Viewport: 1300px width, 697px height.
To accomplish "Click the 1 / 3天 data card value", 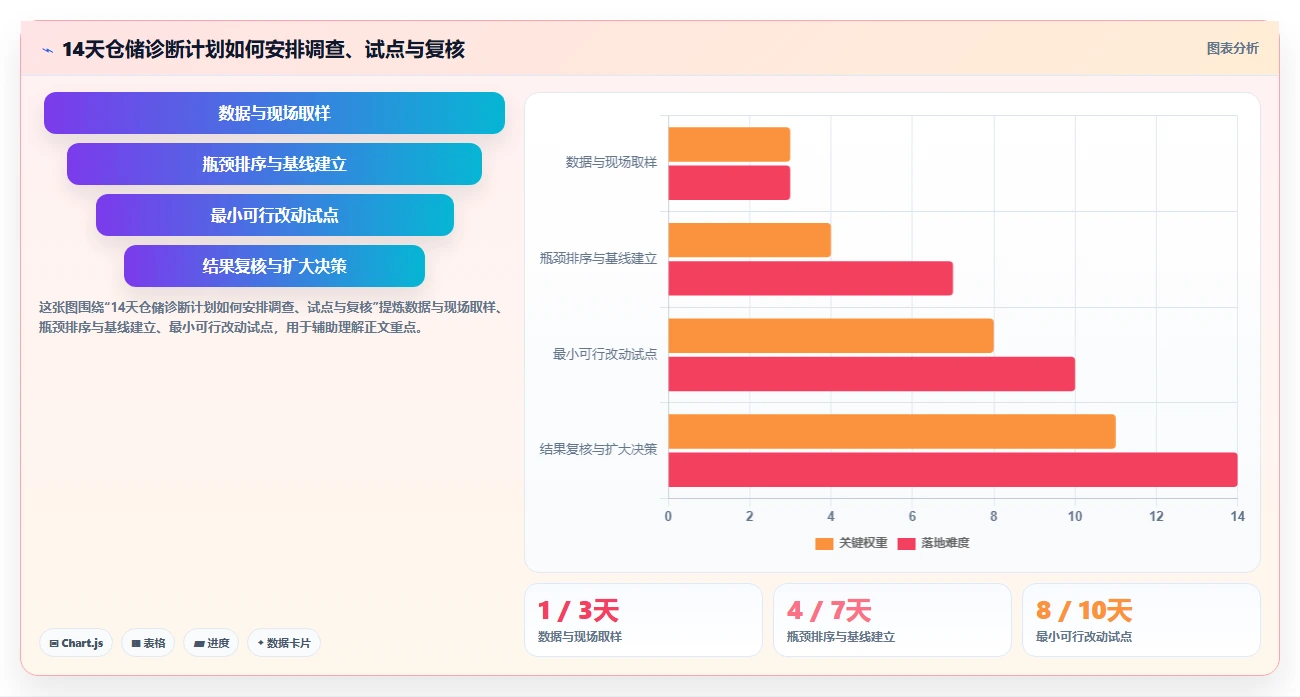I will [578, 610].
